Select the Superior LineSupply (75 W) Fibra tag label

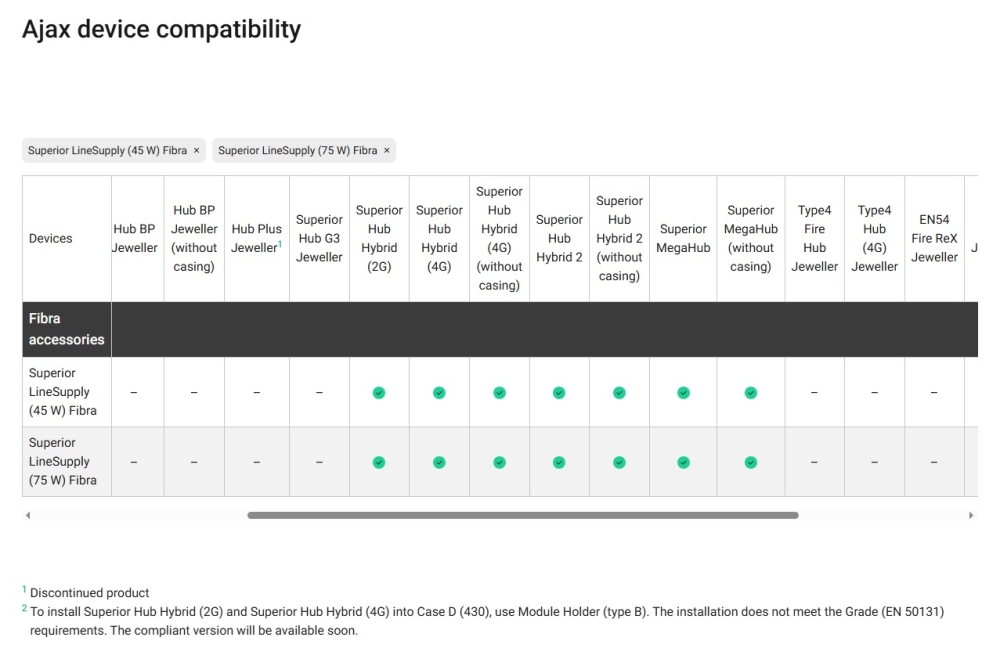(x=297, y=151)
